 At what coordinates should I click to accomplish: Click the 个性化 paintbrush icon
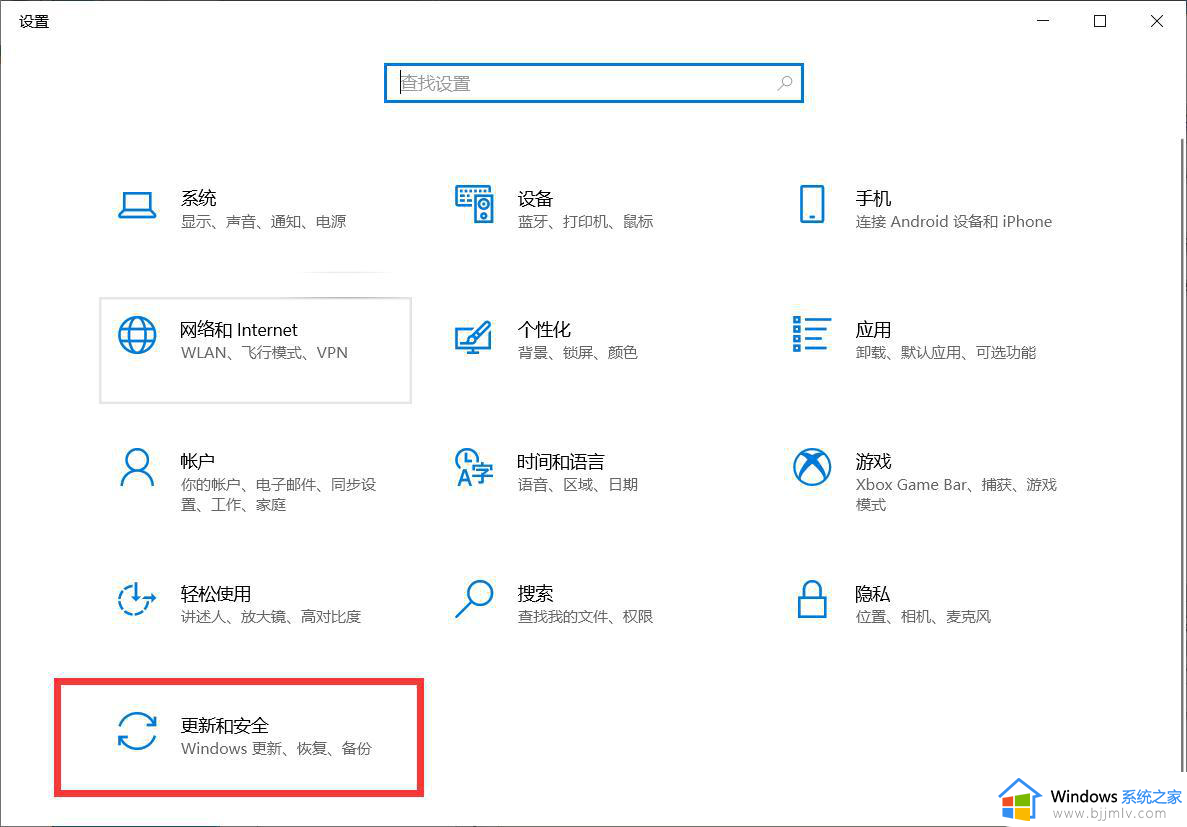click(473, 337)
